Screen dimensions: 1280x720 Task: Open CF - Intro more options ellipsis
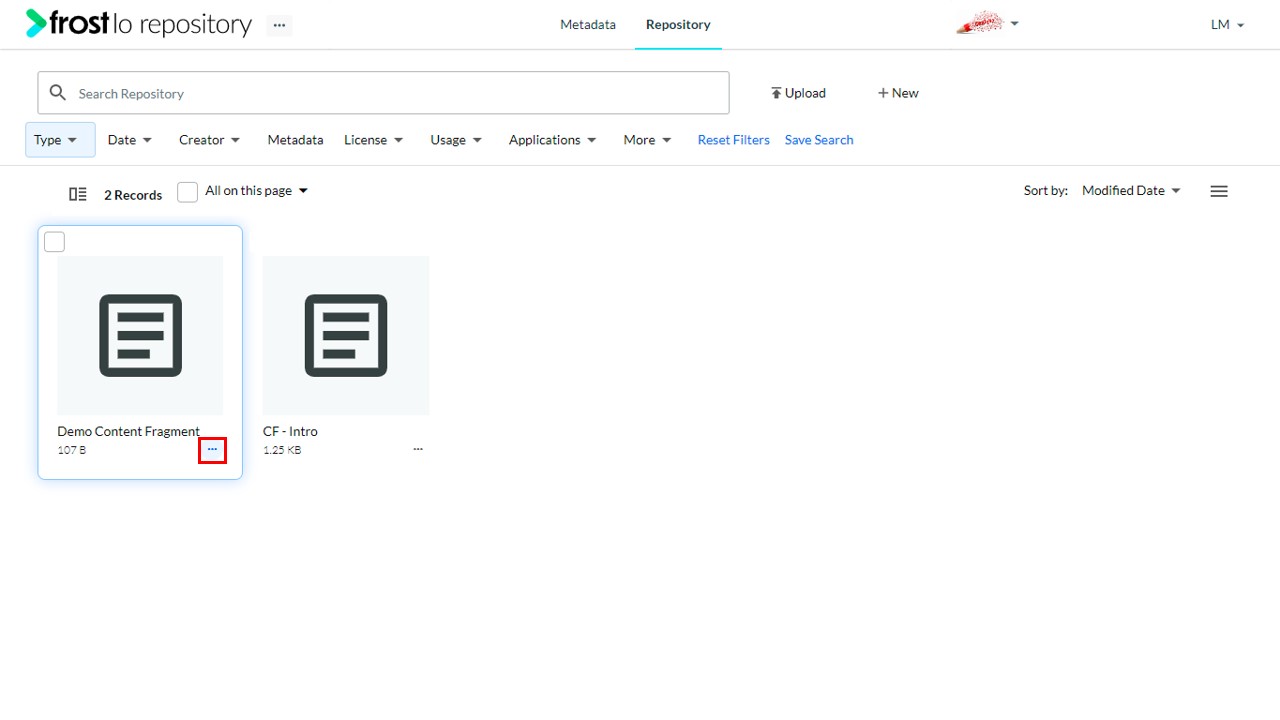pyautogui.click(x=418, y=450)
